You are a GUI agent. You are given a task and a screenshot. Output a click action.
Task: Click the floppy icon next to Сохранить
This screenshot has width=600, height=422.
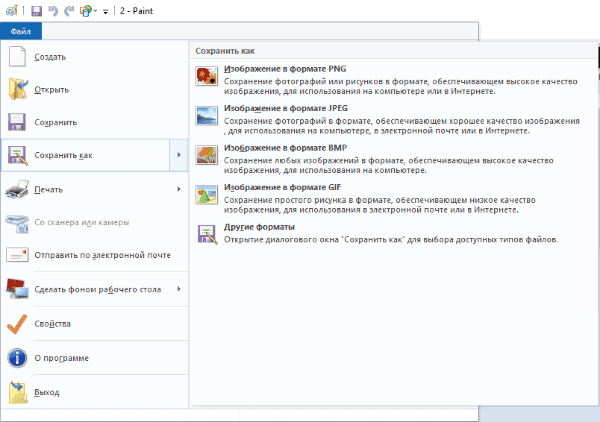pyautogui.click(x=17, y=122)
